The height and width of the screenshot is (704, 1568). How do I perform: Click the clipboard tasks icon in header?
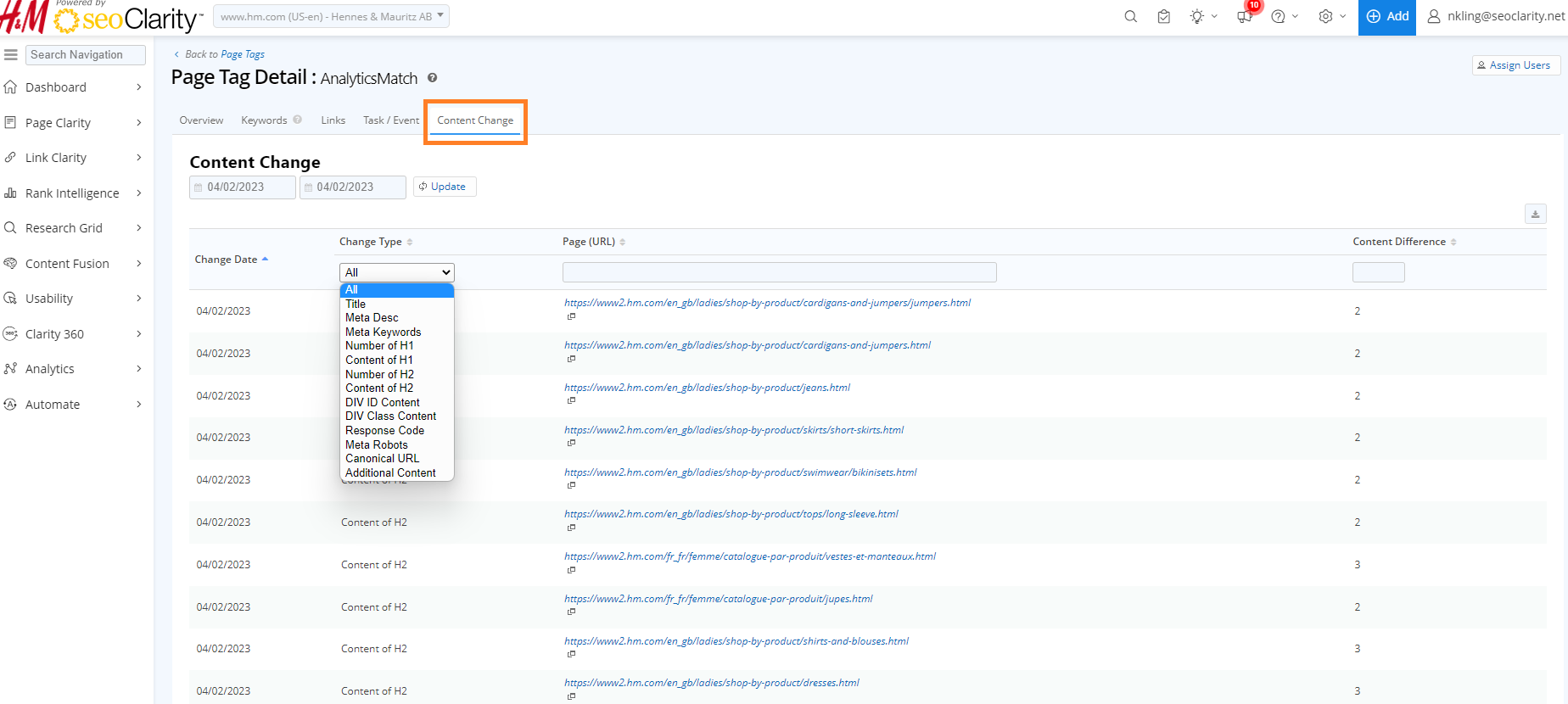pos(1164,17)
